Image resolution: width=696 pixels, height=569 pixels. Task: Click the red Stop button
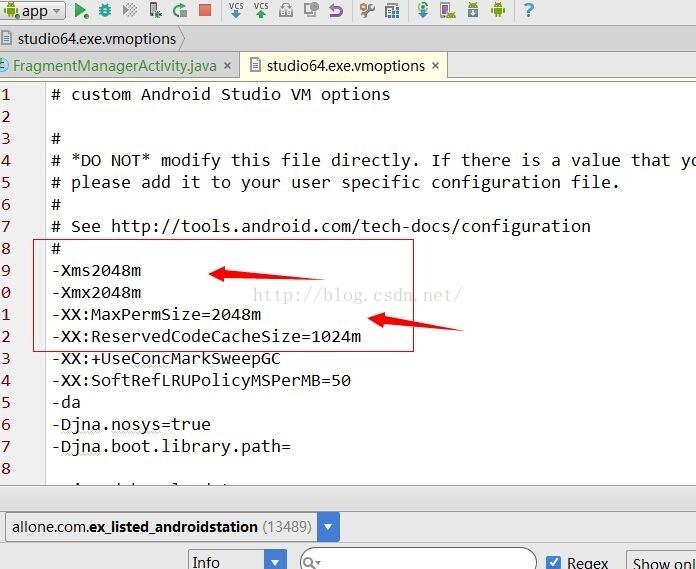click(x=205, y=10)
